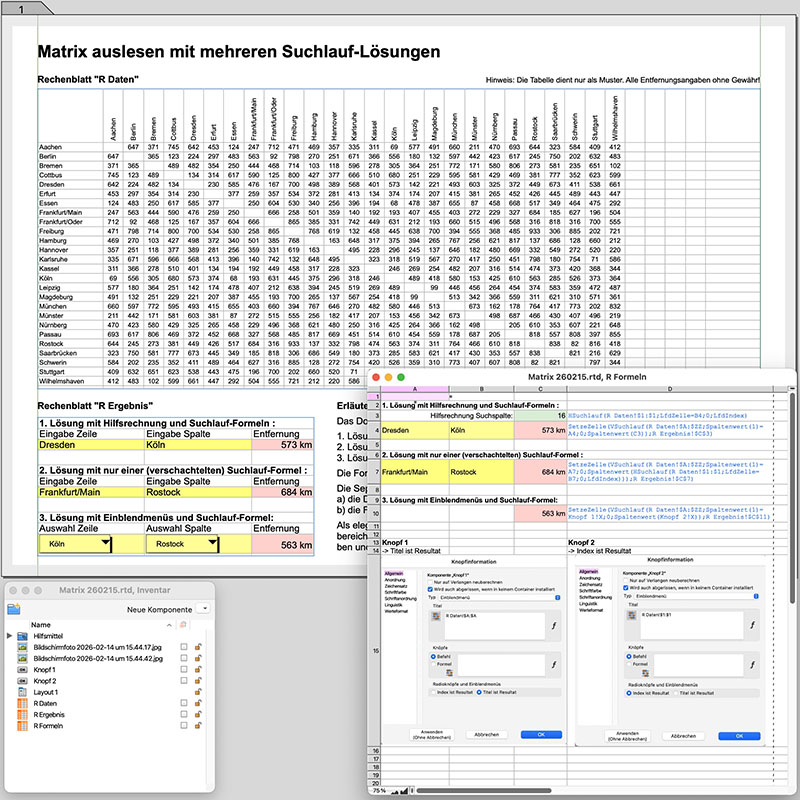This screenshot has height=800, width=800.
Task: Click the layout tab numbered 1
Action: click(21, 7)
